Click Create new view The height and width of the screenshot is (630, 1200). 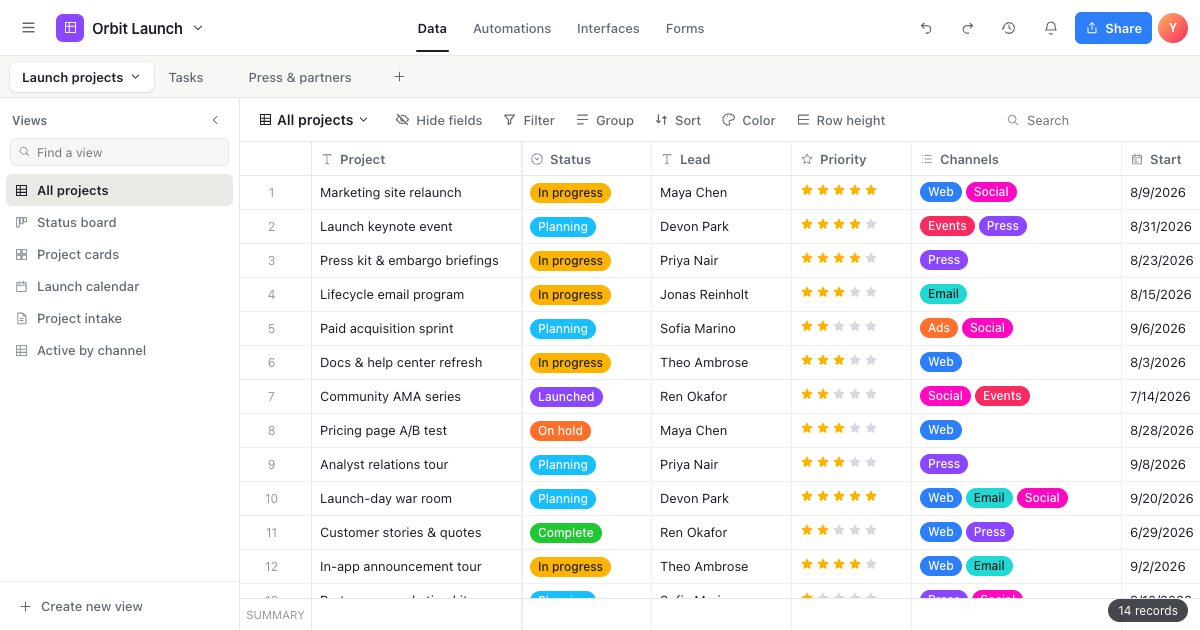pos(81,606)
